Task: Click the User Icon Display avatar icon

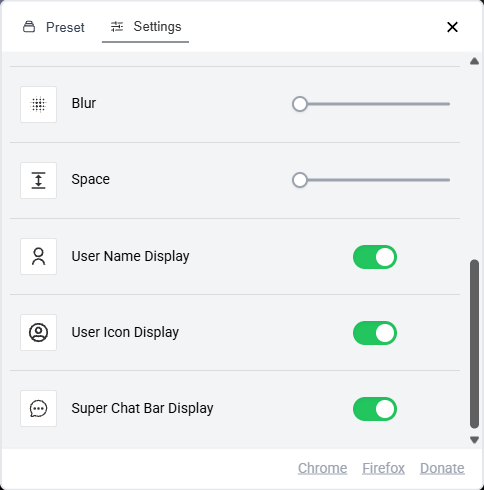Action: (38, 332)
